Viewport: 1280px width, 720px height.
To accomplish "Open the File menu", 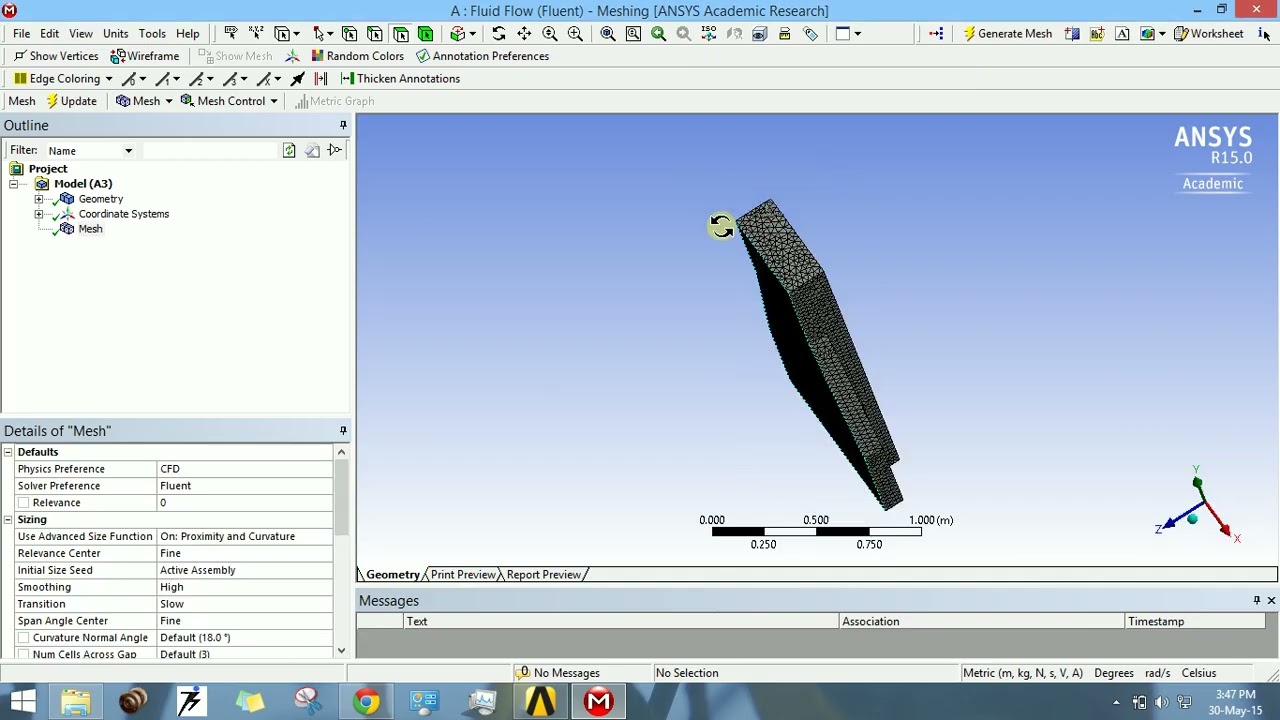I will [x=21, y=33].
